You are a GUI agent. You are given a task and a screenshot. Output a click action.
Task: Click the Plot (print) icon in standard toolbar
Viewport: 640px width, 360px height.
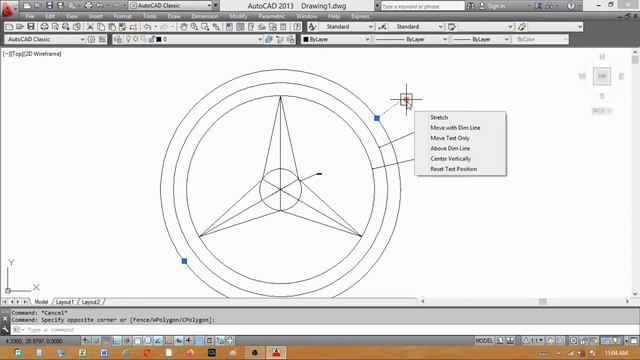coord(44,27)
